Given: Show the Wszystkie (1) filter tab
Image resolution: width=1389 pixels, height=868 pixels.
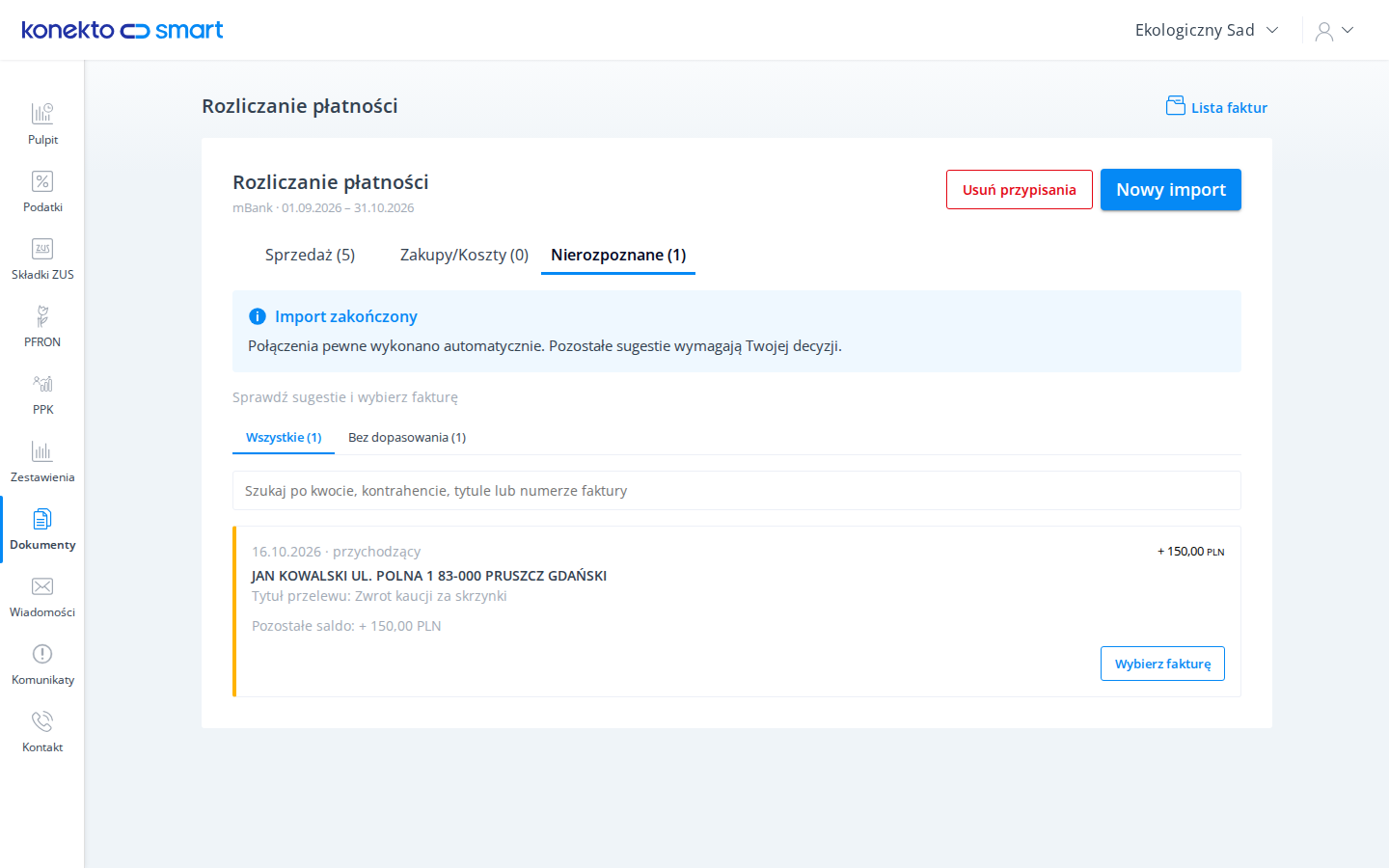Looking at the screenshot, I should 284,437.
